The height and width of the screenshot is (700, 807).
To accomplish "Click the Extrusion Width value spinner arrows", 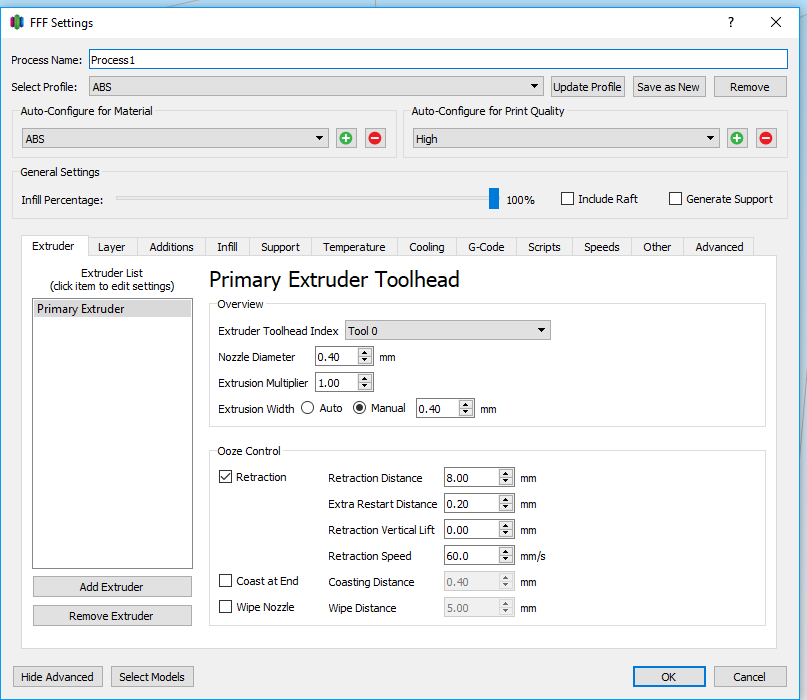I will tap(466, 408).
